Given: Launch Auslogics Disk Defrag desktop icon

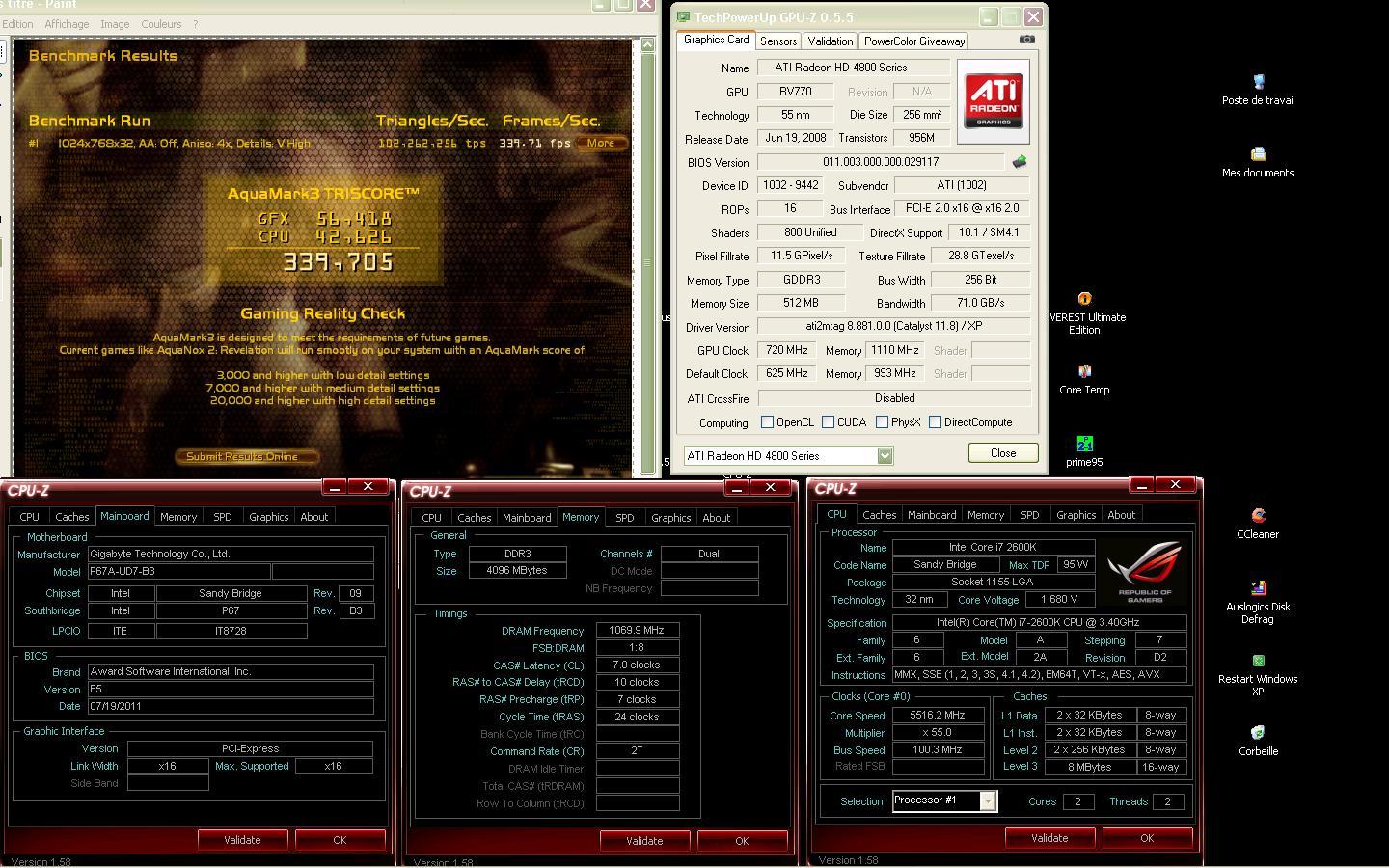Looking at the screenshot, I should coord(1258,588).
